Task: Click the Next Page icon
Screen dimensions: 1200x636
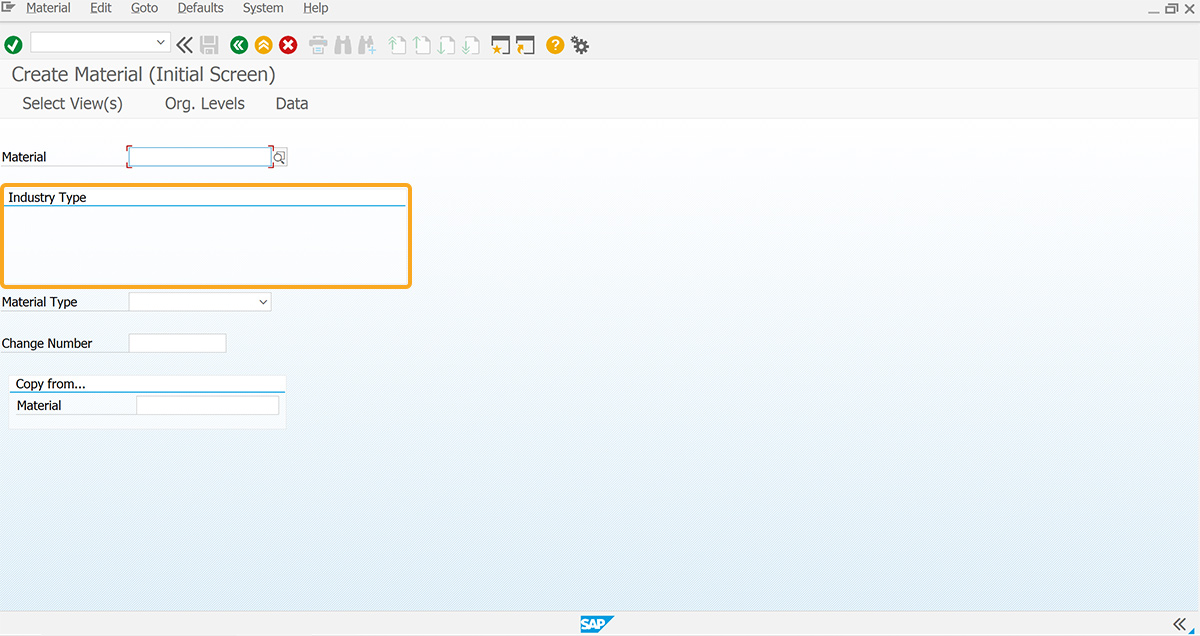Action: (x=446, y=45)
